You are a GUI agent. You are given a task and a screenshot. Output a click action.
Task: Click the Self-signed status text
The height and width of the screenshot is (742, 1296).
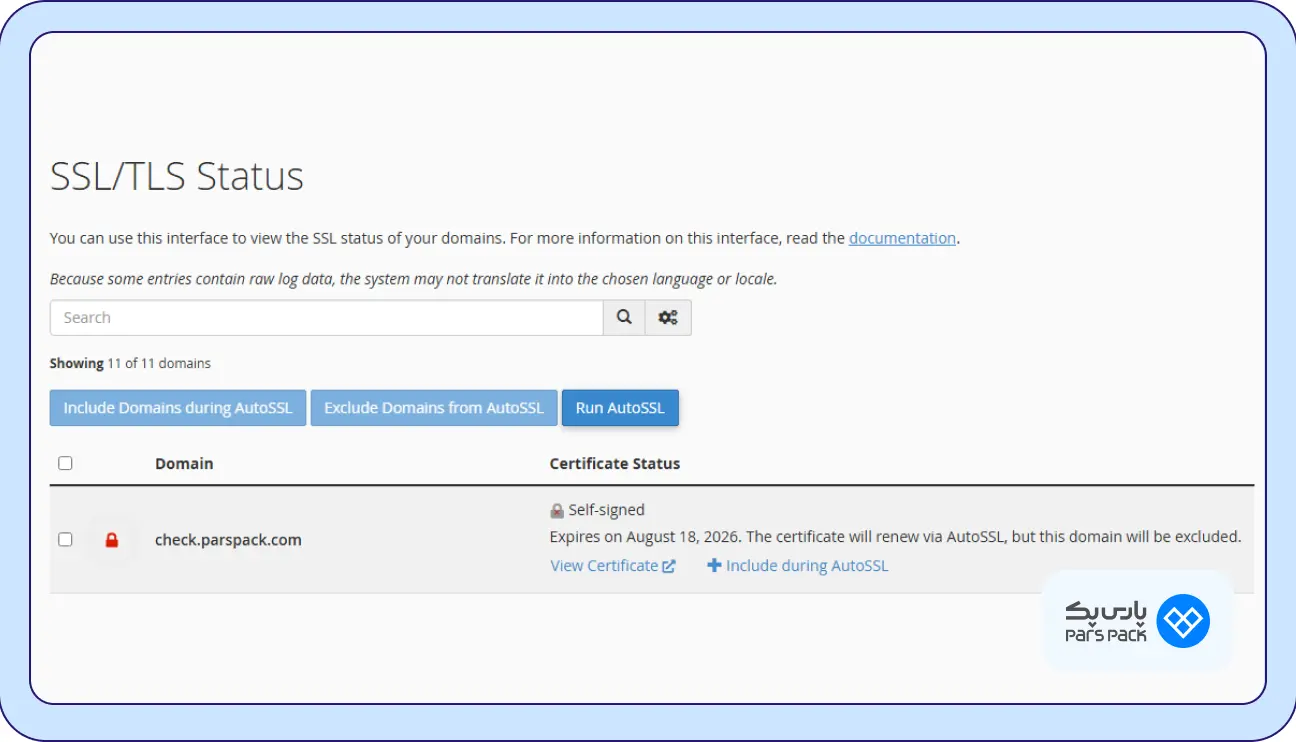(x=606, y=510)
